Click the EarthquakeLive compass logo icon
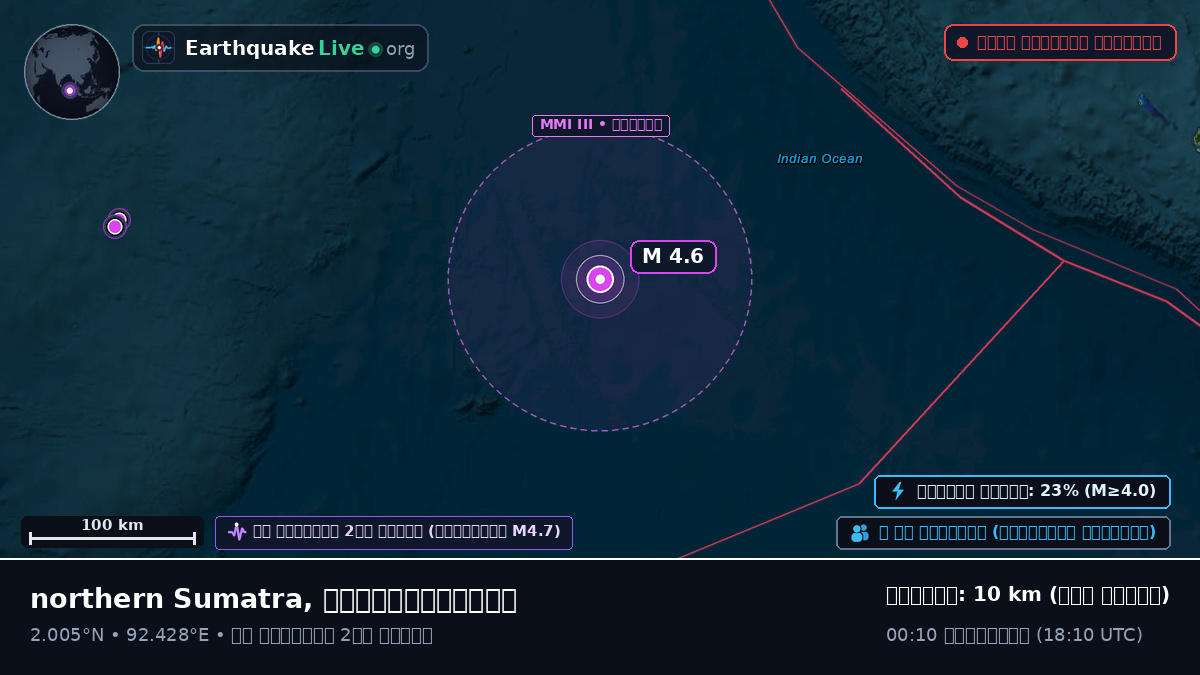The height and width of the screenshot is (675, 1200). click(158, 48)
